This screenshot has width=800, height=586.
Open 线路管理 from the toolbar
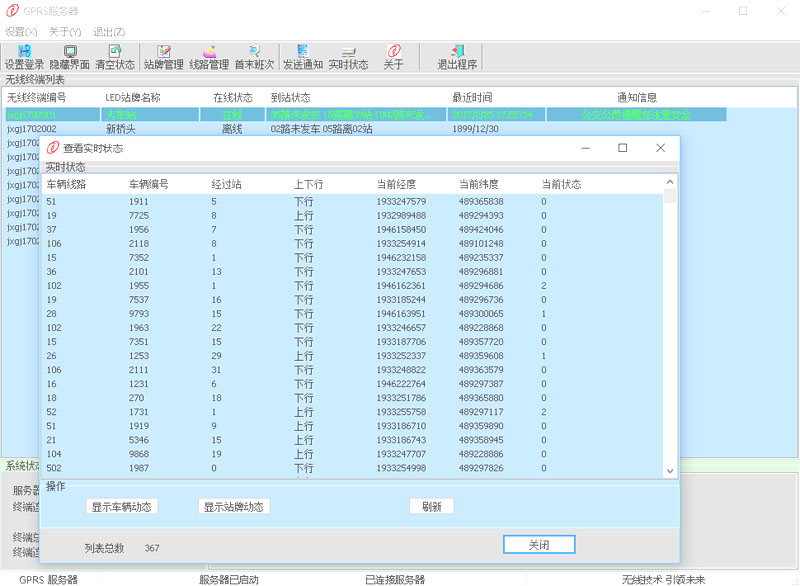(x=209, y=57)
